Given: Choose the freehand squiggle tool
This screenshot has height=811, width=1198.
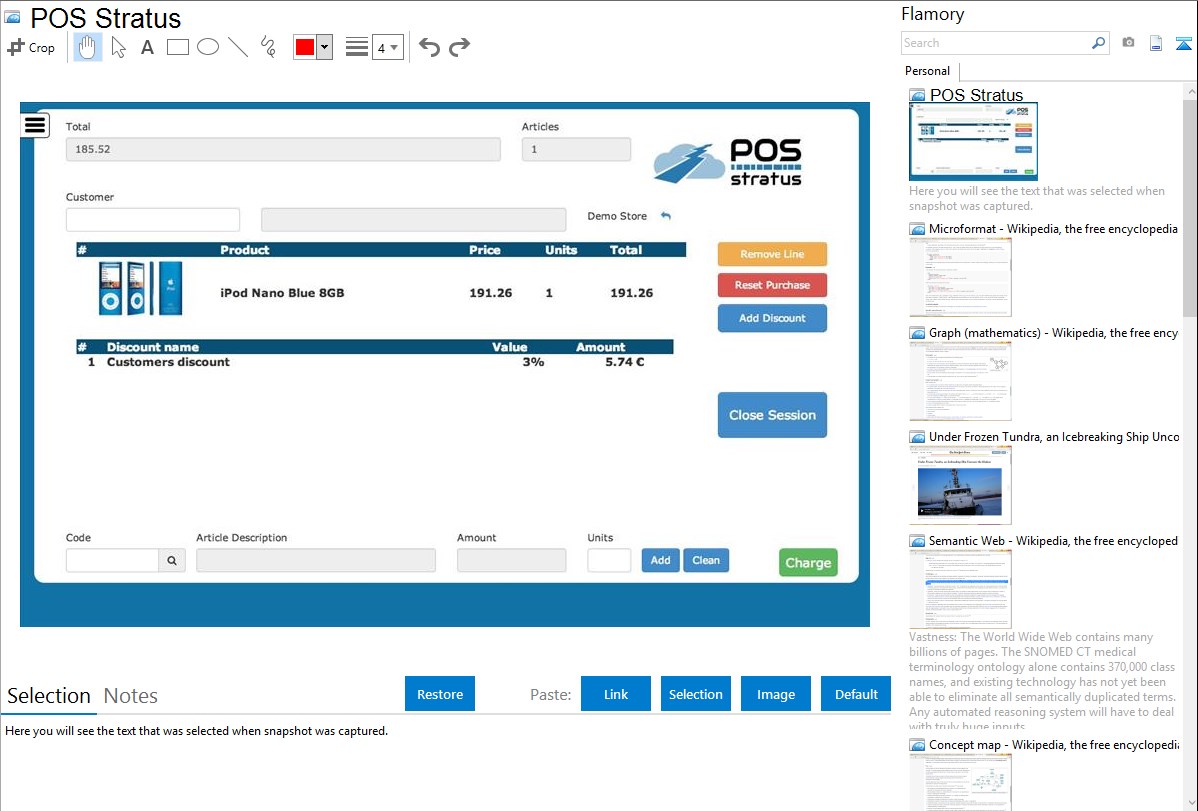Looking at the screenshot, I should [267, 47].
